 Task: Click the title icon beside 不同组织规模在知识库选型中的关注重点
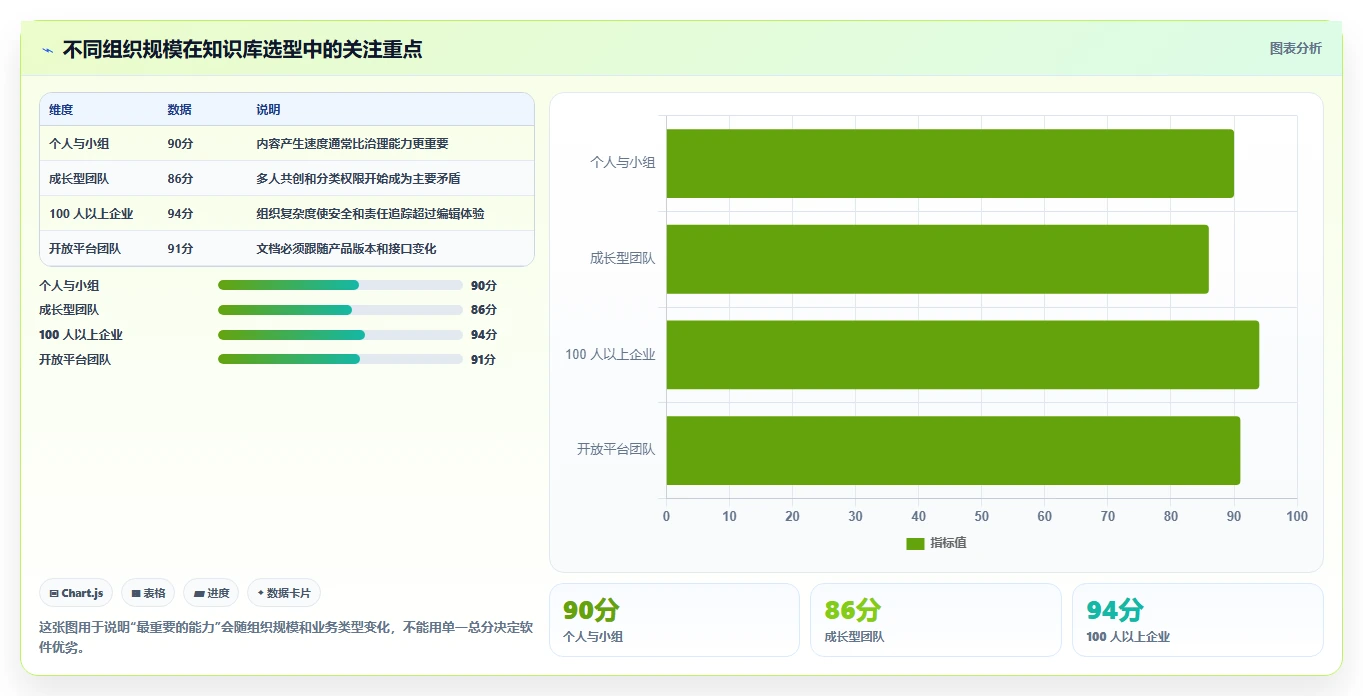point(48,50)
